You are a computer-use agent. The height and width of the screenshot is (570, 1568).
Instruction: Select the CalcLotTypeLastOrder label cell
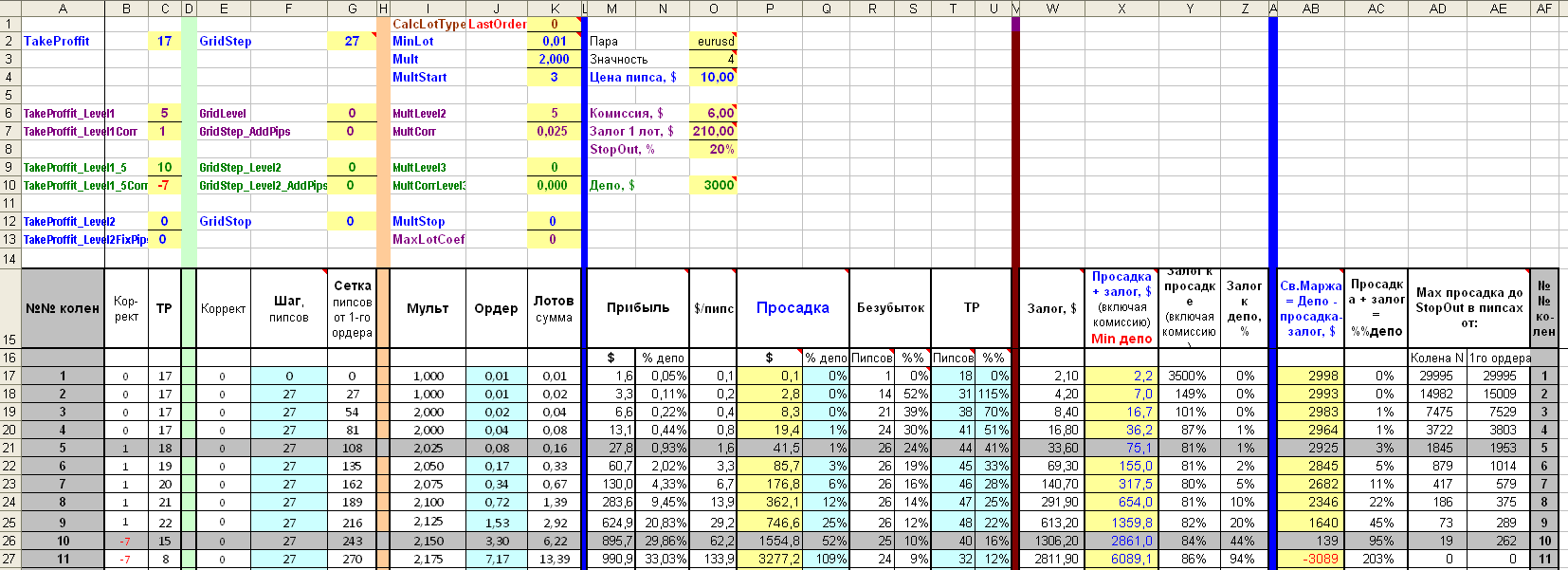(459, 24)
